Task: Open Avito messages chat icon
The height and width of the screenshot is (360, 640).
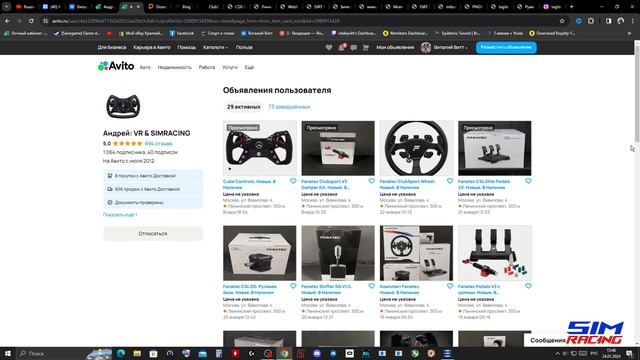Action: [x=353, y=47]
